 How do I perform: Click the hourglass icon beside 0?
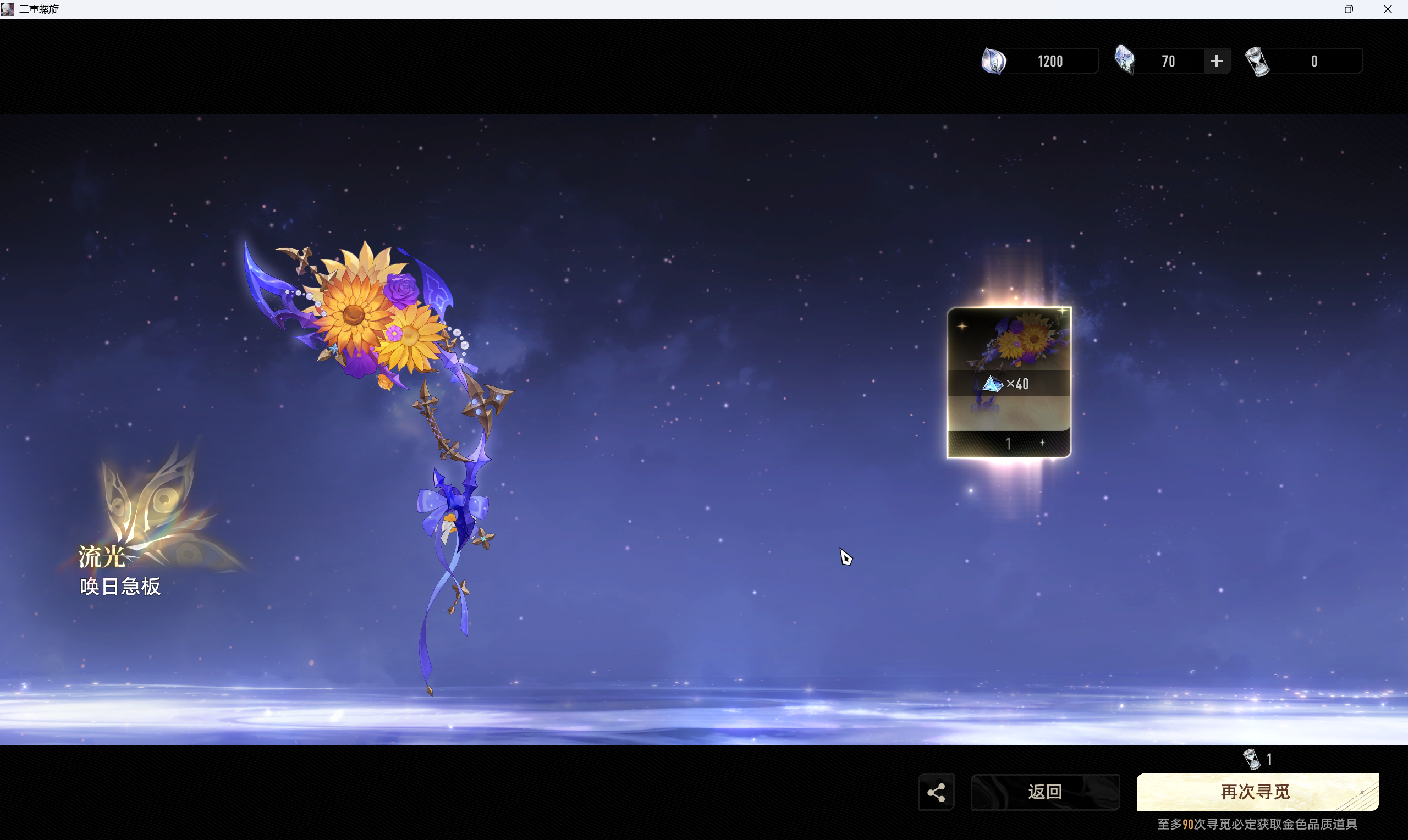tap(1257, 61)
